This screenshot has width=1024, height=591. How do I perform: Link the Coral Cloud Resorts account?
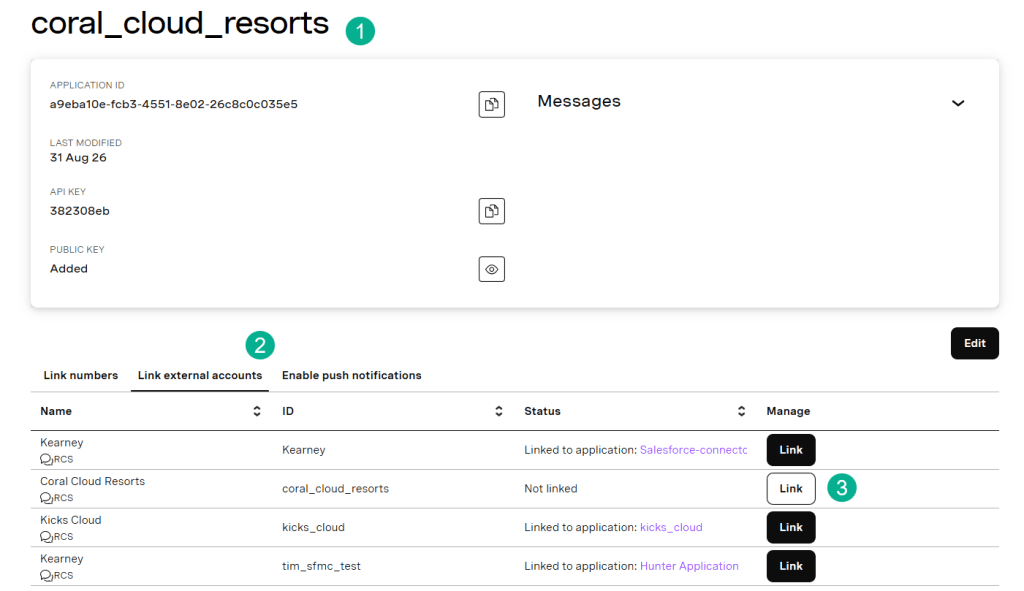pyautogui.click(x=791, y=488)
